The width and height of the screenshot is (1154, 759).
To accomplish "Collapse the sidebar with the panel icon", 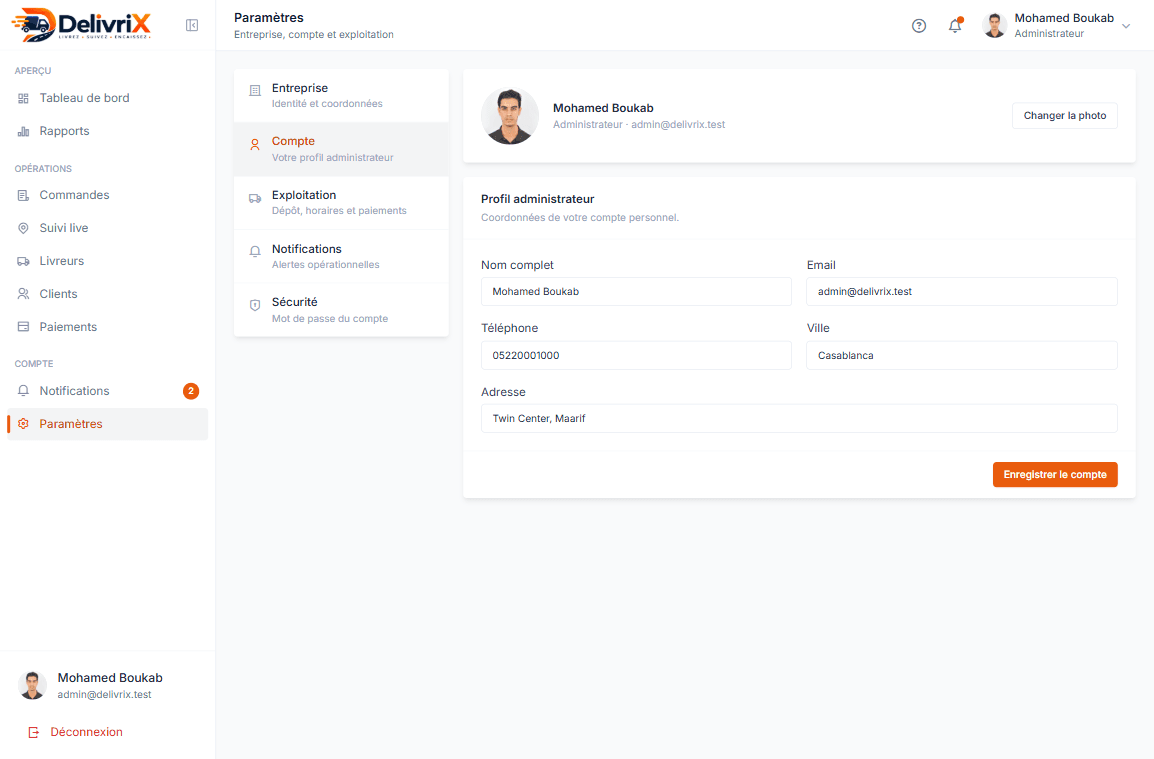I will [x=192, y=26].
